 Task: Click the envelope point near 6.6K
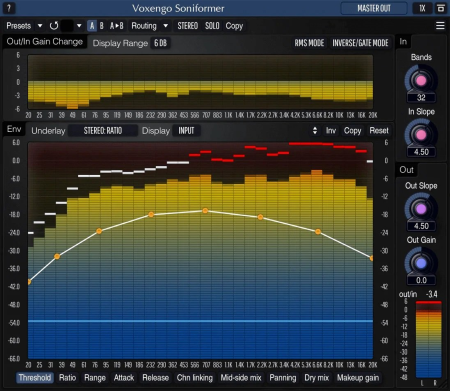pos(318,231)
